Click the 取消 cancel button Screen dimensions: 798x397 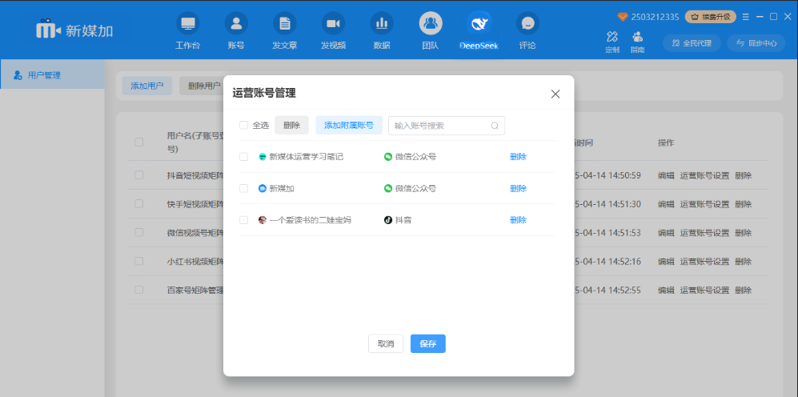coord(386,344)
